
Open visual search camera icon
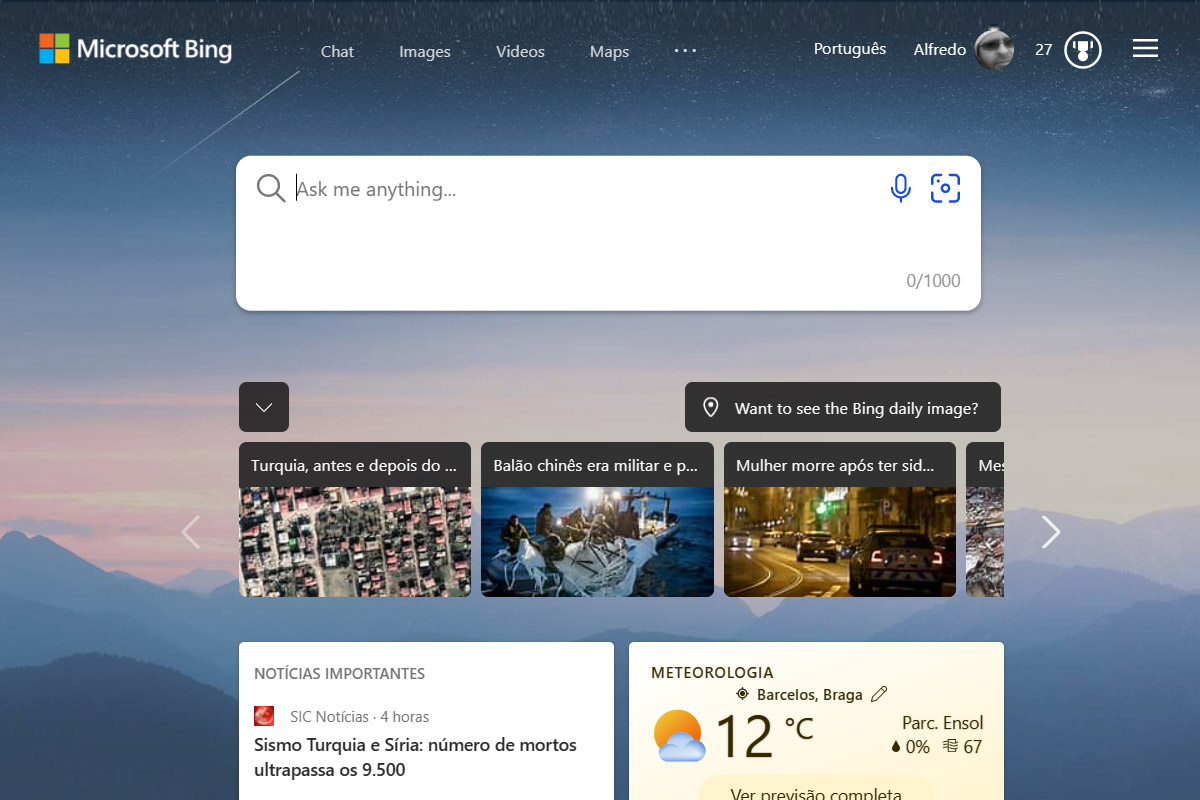click(x=945, y=188)
